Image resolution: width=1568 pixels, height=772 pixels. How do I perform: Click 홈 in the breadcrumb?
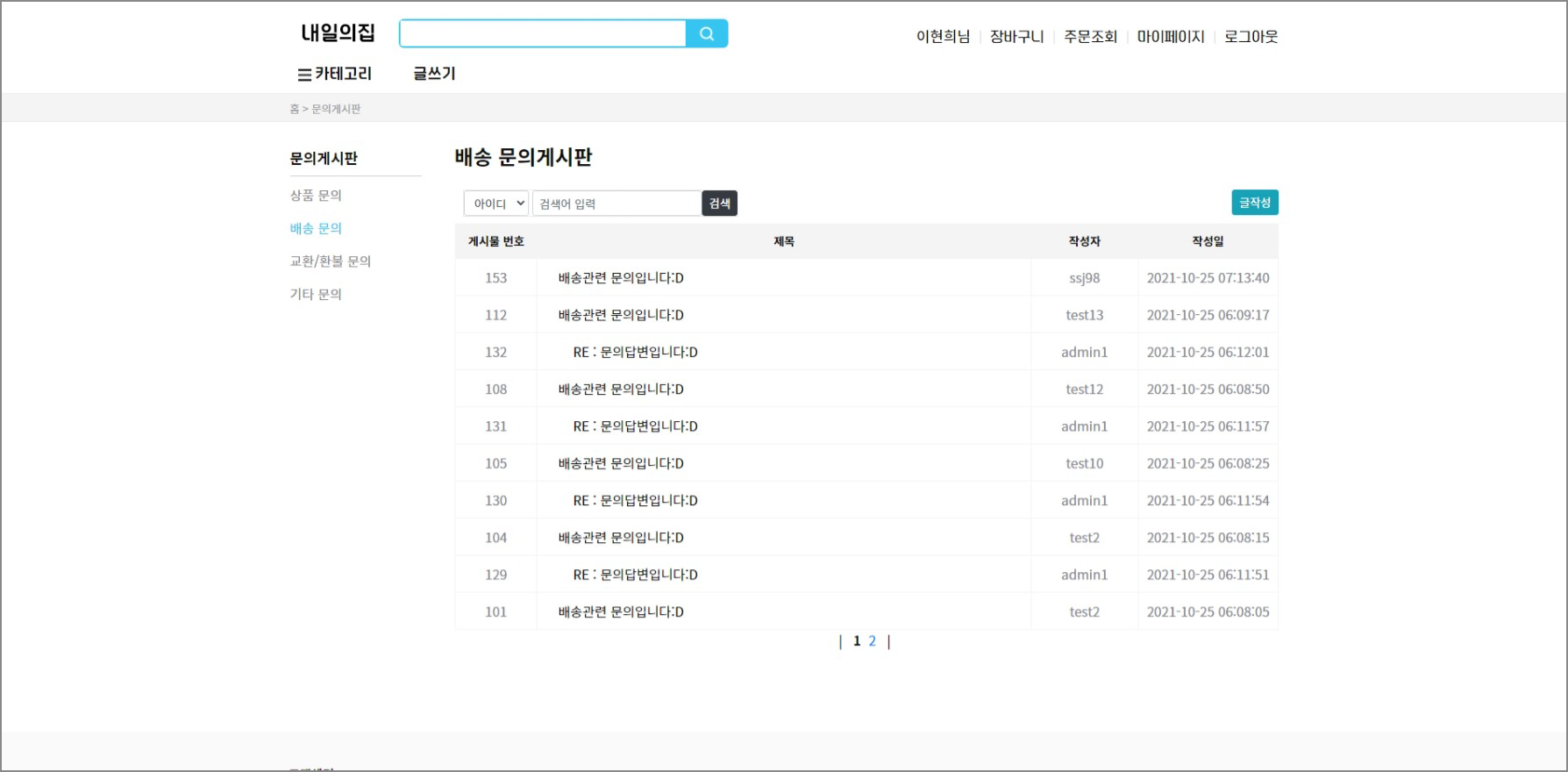click(x=295, y=109)
